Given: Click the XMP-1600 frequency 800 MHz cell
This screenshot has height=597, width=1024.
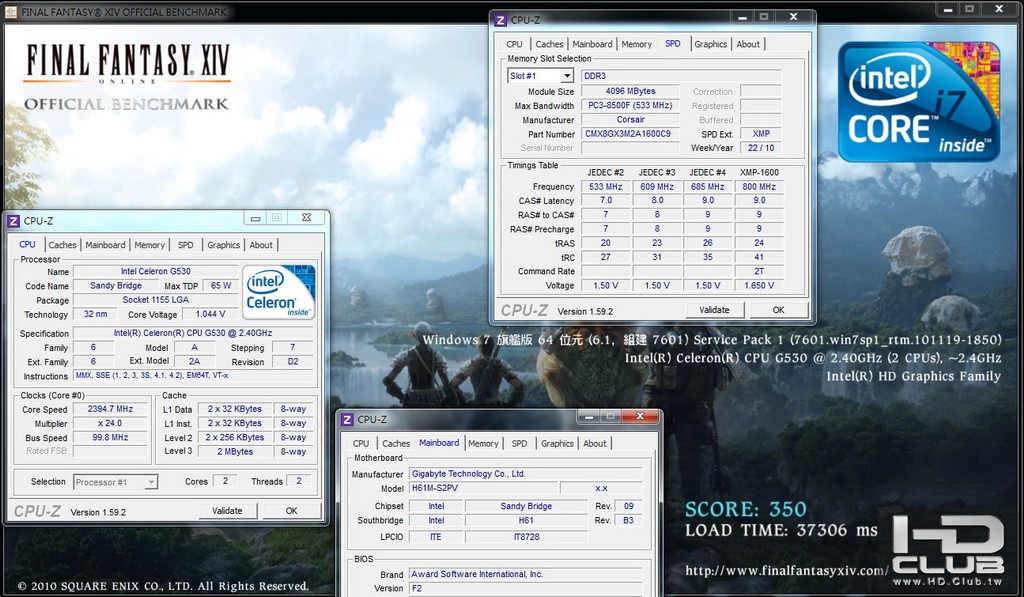Looking at the screenshot, I should click(759, 187).
